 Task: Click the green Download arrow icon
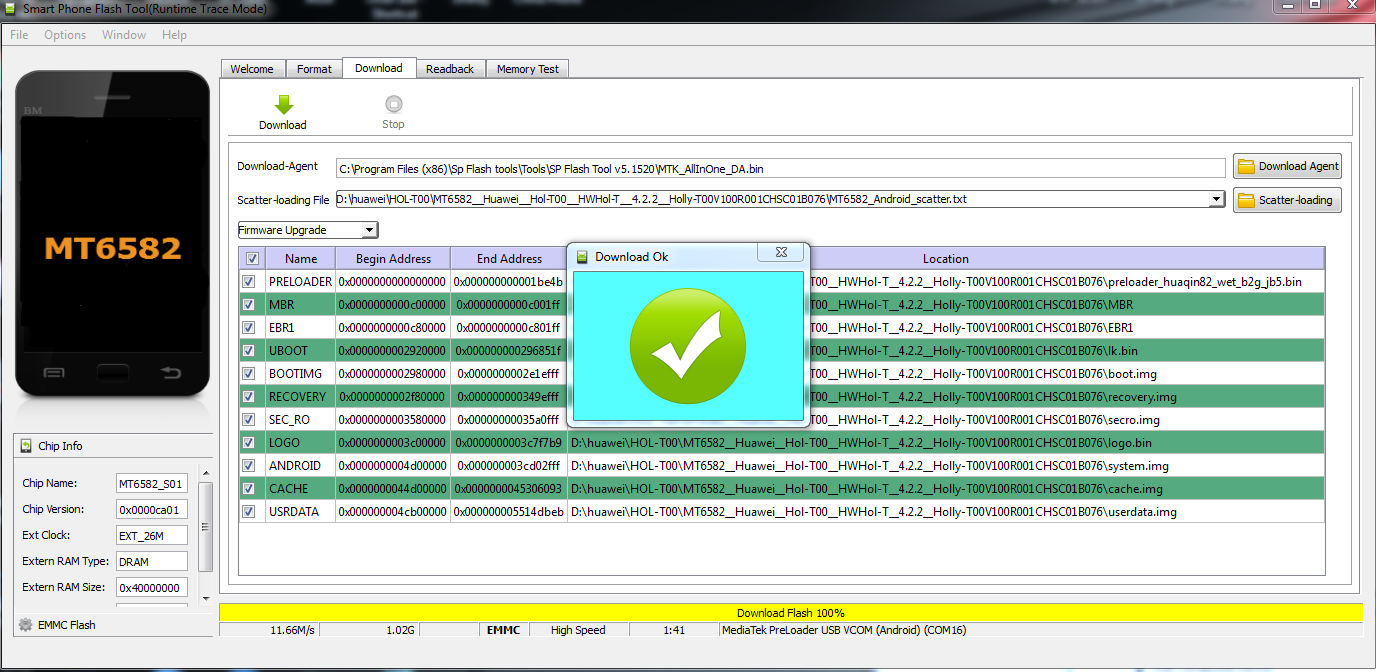coord(283,105)
